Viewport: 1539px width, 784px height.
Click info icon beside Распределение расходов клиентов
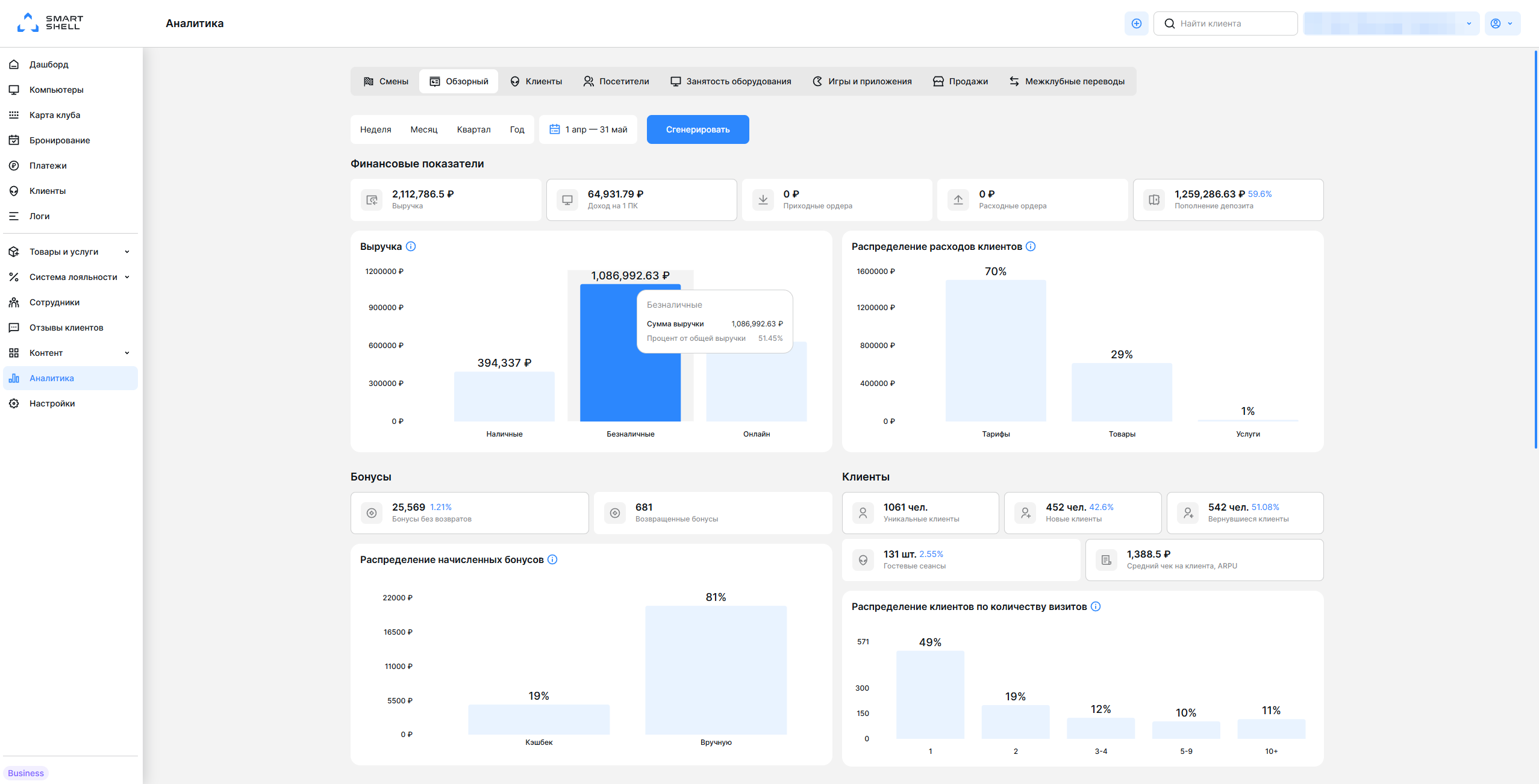1031,246
